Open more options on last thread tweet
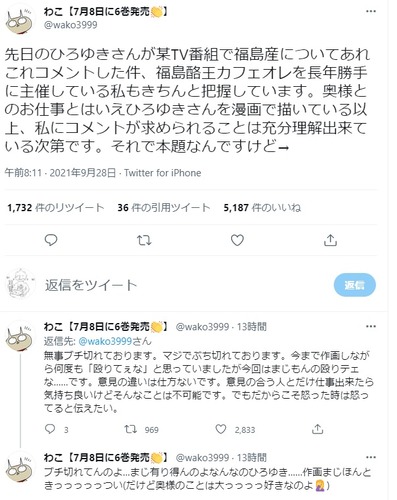The width and height of the screenshot is (397, 500). (x=371, y=457)
